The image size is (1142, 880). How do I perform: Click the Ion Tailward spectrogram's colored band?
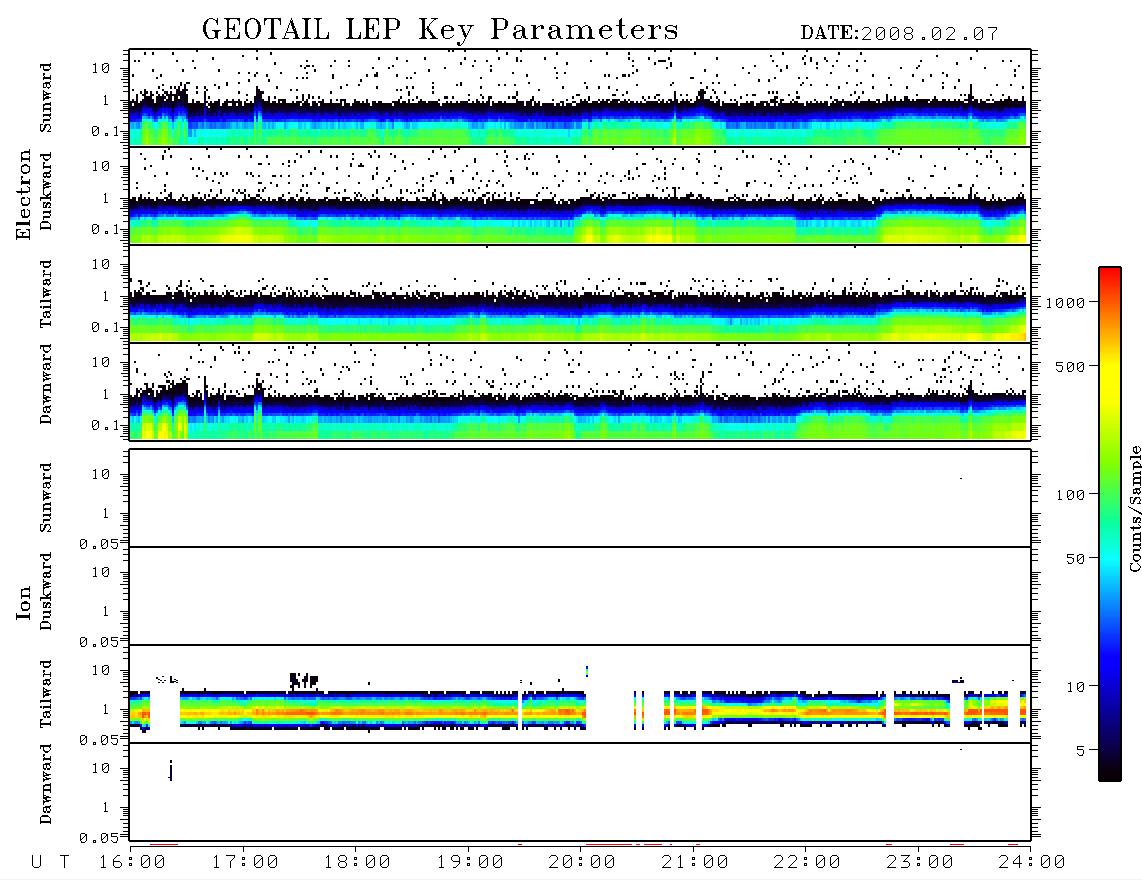point(578,710)
